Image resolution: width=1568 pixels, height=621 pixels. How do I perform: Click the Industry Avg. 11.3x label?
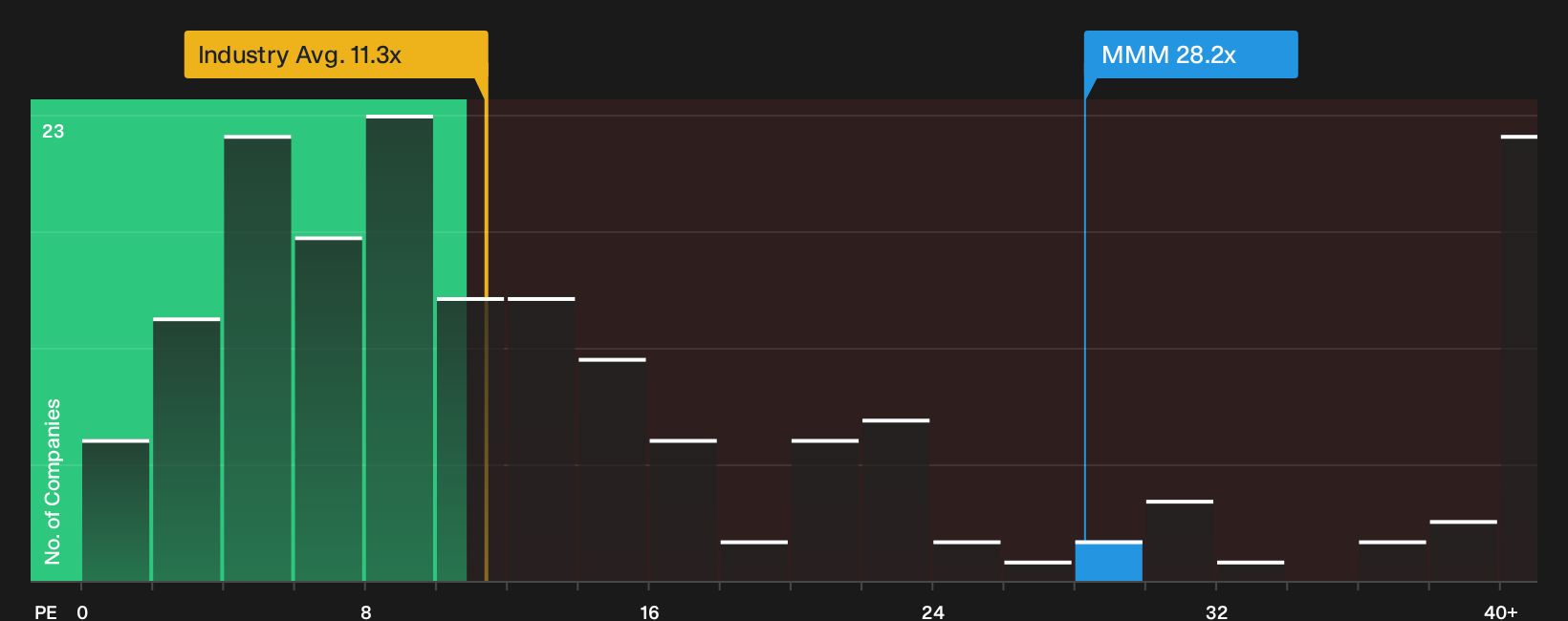coord(336,54)
